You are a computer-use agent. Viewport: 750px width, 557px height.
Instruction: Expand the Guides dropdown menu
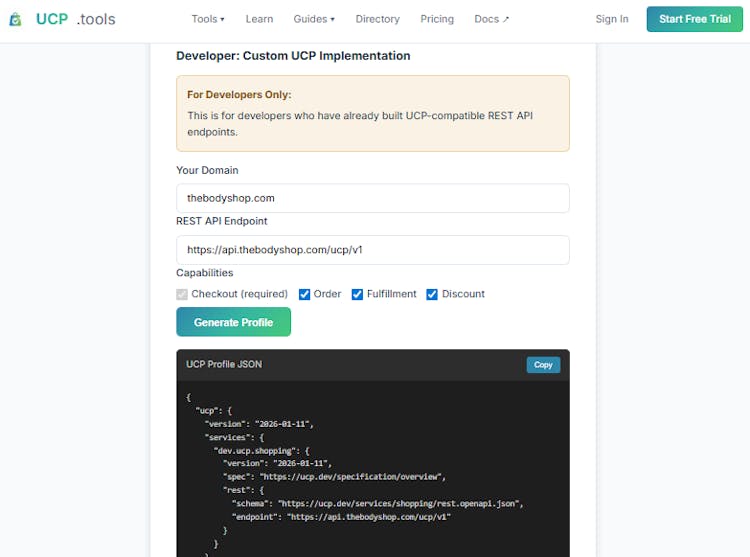pyautogui.click(x=314, y=19)
